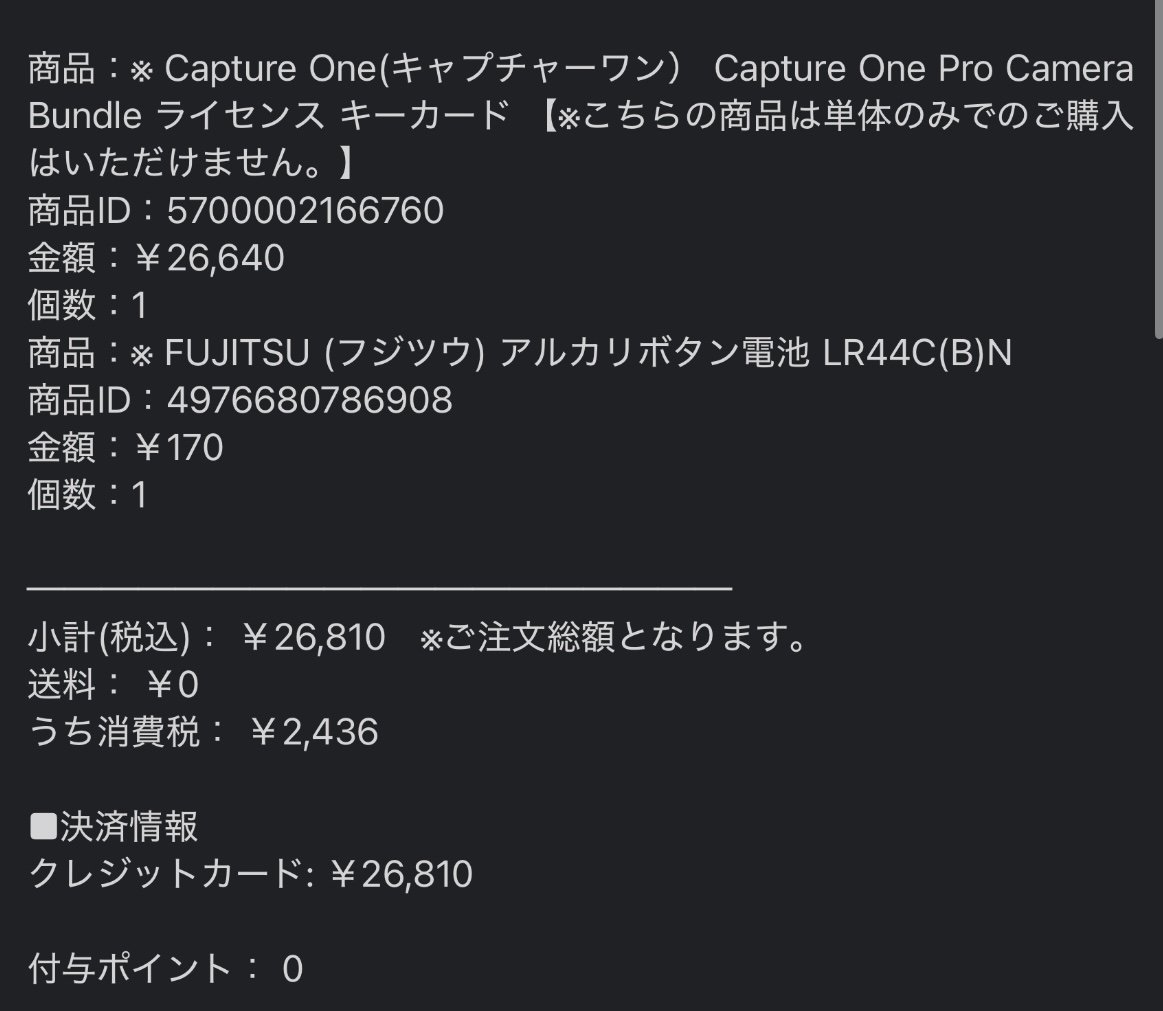1163x1011 pixels.
Task: Click the ¥170 price amount
Action: tap(179, 448)
